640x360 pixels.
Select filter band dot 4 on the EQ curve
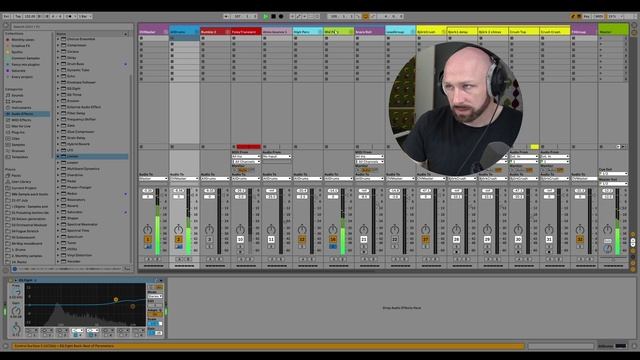116,300
